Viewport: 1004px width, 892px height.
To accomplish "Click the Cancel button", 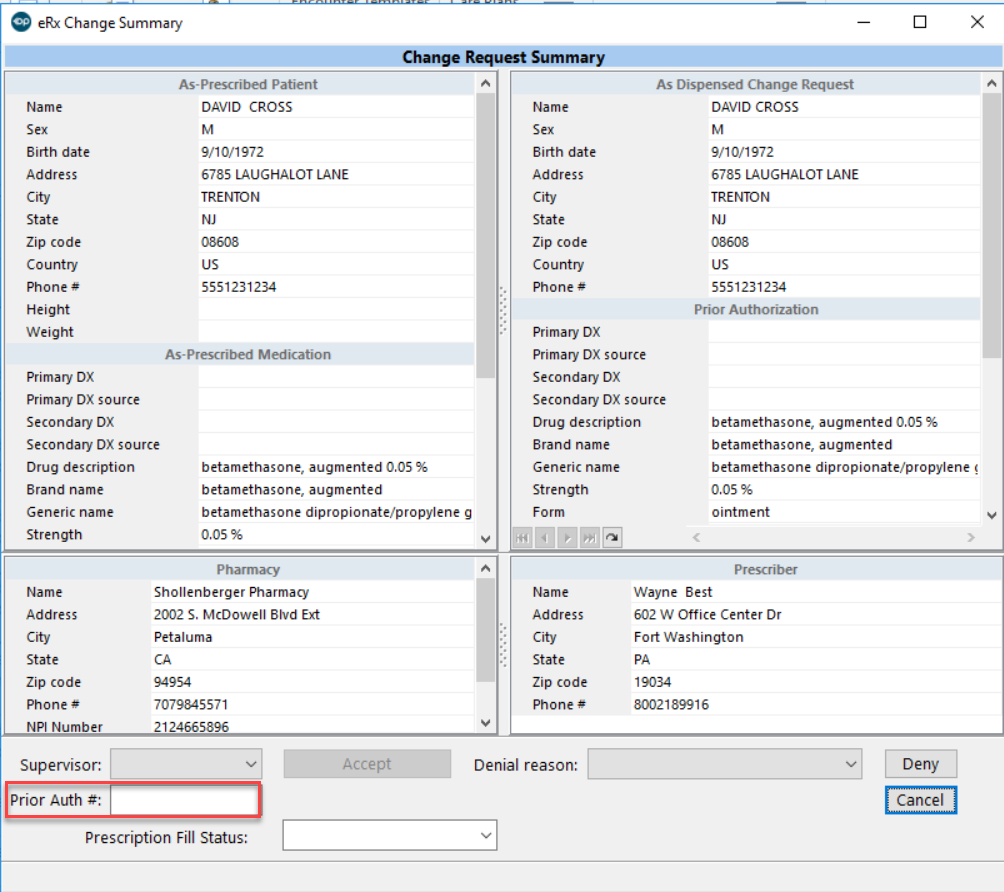I will pyautogui.click(x=921, y=800).
